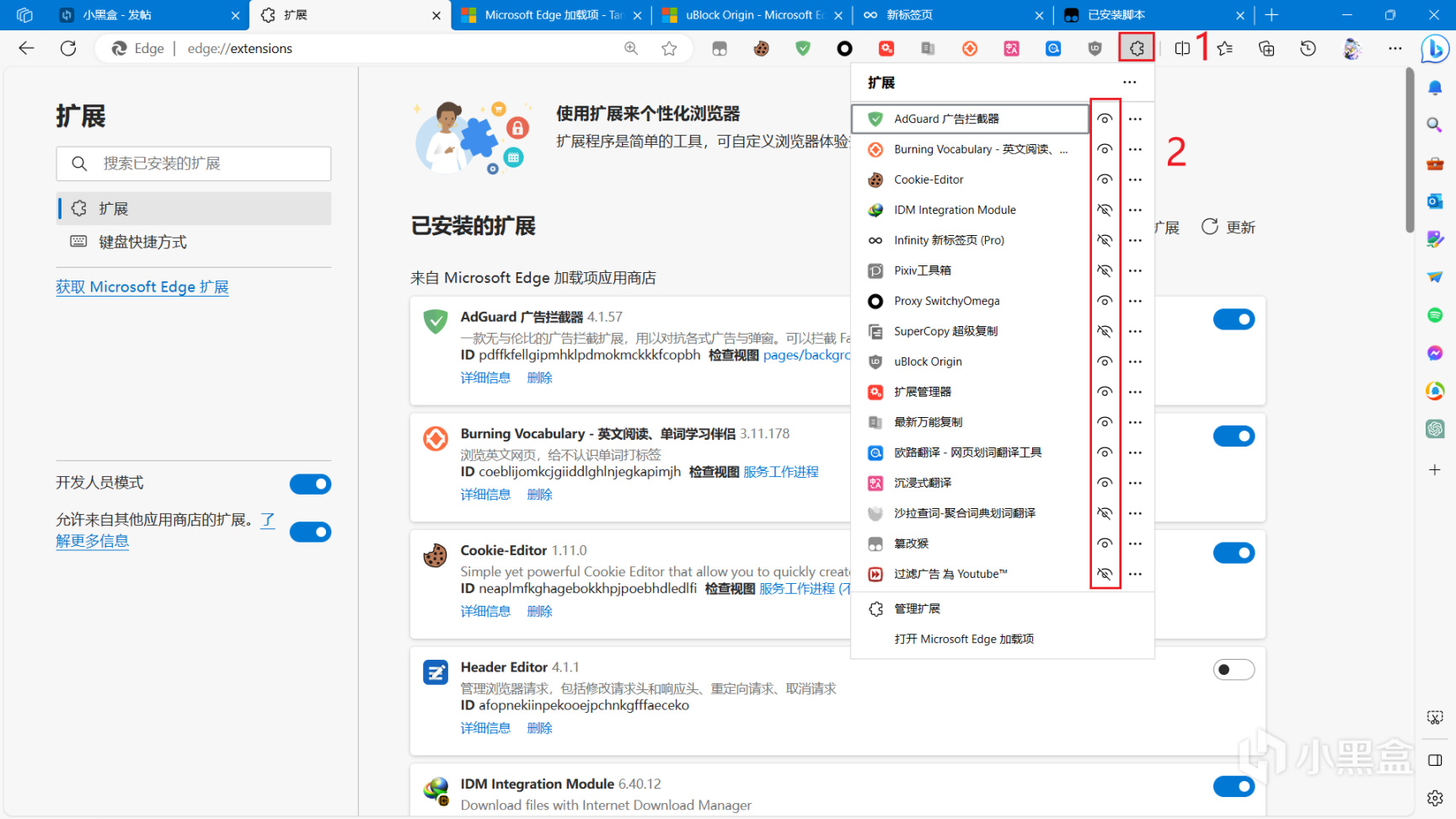Turn off the developer mode switch
Image resolution: width=1456 pixels, height=819 pixels.
[310, 484]
